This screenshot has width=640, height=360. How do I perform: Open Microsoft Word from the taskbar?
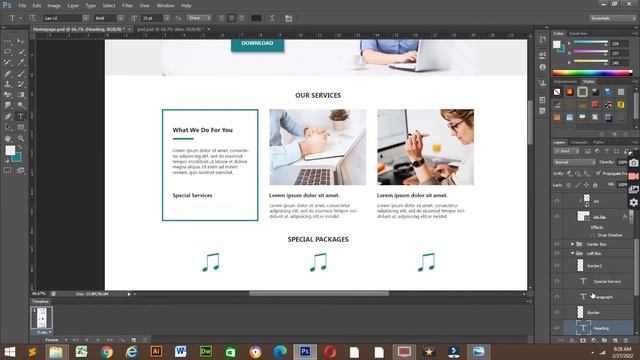[181, 352]
